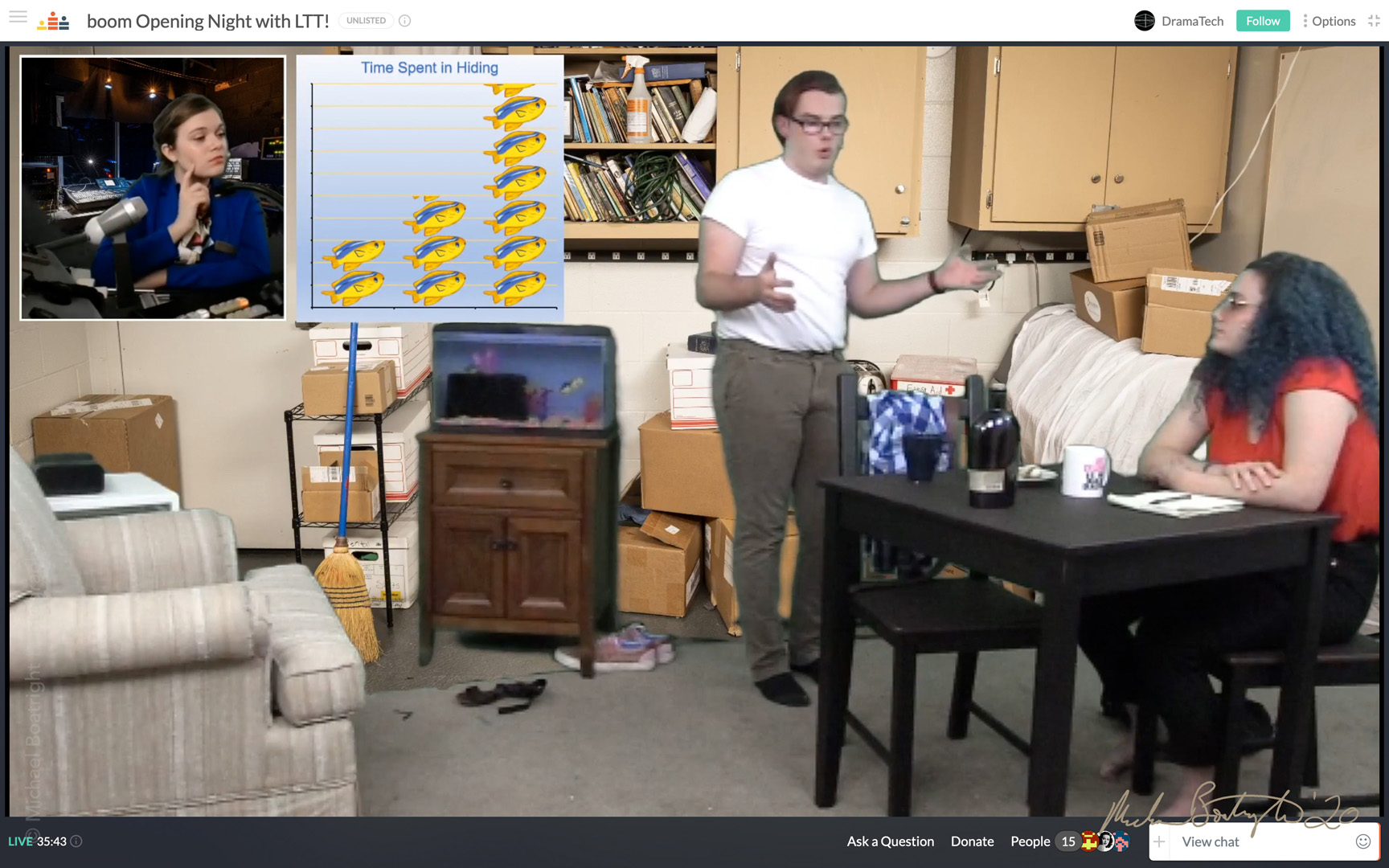Open the Donate option
Image resolution: width=1389 pixels, height=868 pixels.
click(972, 841)
